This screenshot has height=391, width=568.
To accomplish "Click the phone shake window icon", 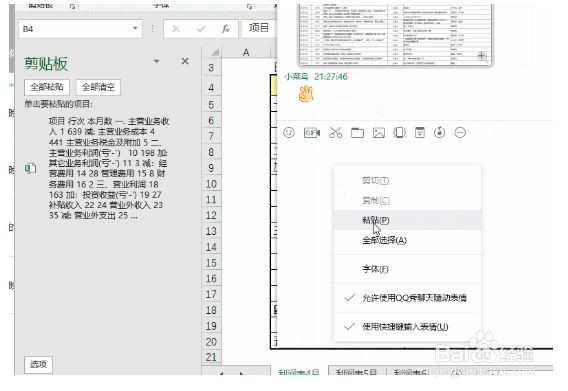I will tap(400, 133).
